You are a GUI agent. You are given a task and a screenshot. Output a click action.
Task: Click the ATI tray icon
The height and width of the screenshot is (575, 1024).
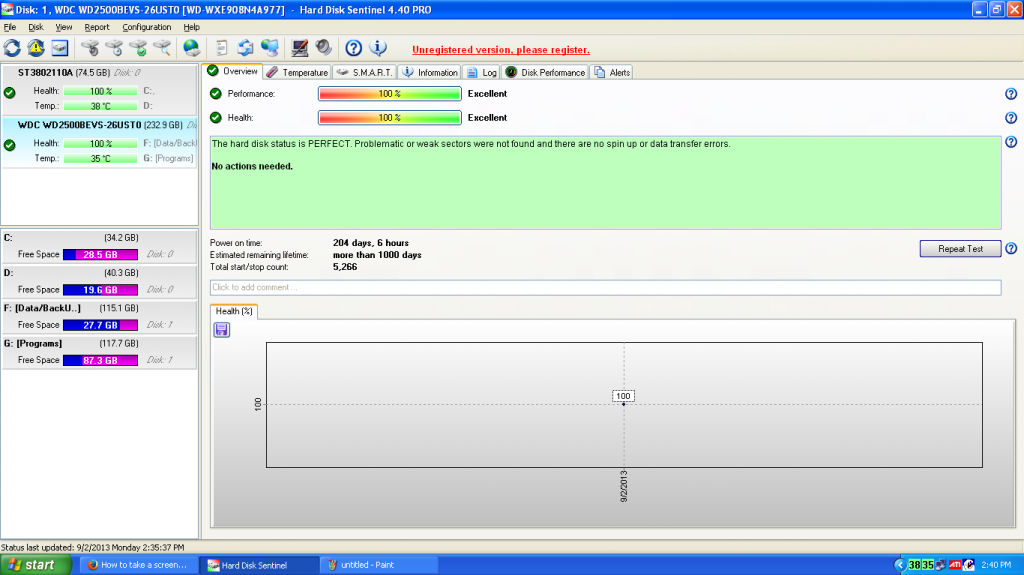pyautogui.click(x=955, y=565)
